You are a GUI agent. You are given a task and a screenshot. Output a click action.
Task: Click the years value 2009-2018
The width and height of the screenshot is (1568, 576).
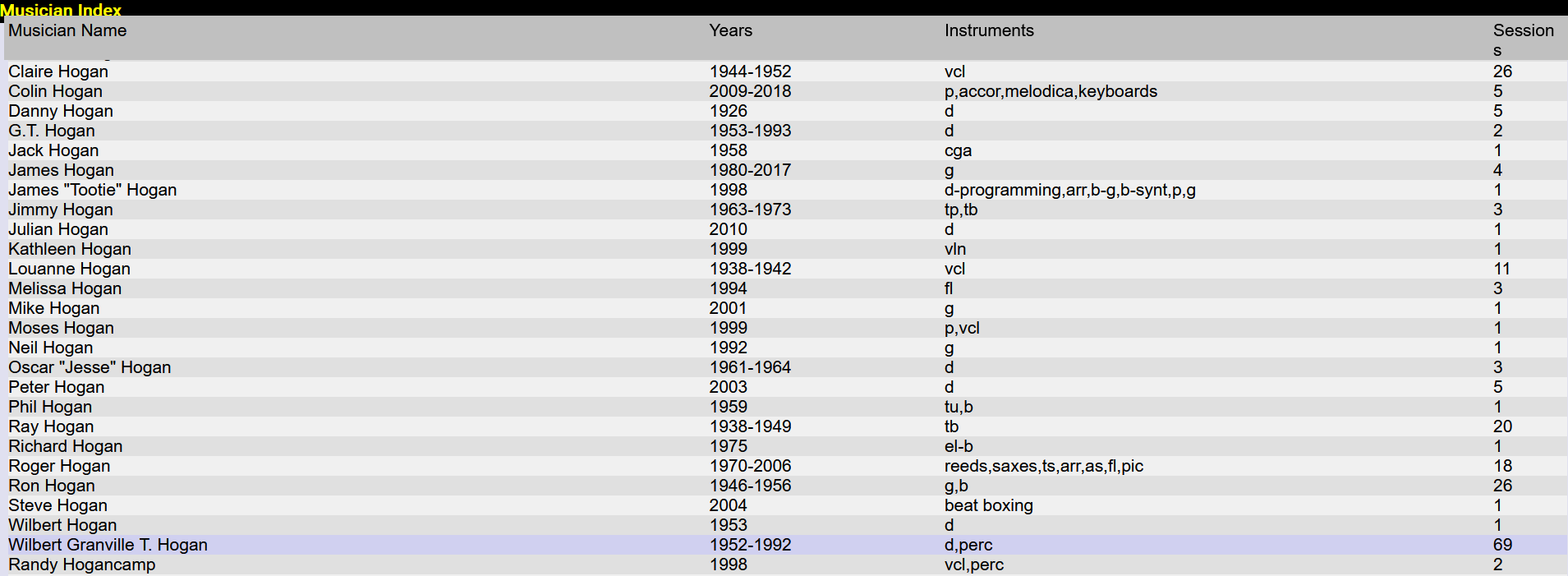tap(750, 91)
